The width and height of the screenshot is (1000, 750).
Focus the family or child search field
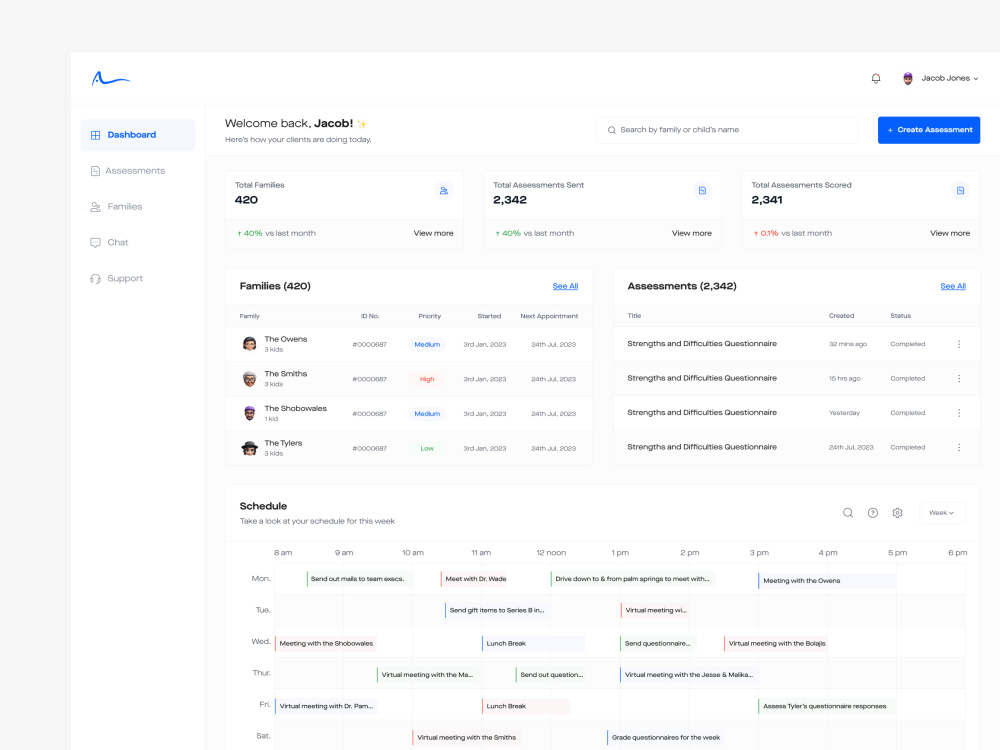point(727,130)
